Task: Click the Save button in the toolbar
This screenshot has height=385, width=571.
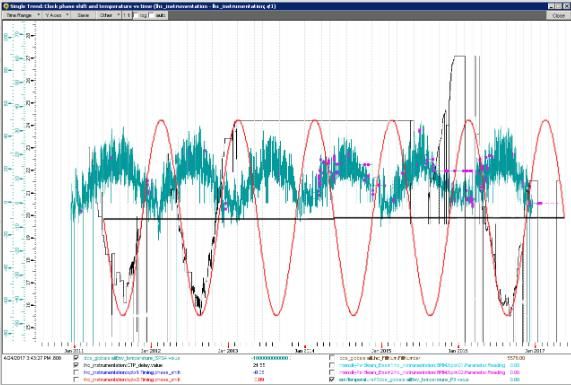Action: pos(83,15)
